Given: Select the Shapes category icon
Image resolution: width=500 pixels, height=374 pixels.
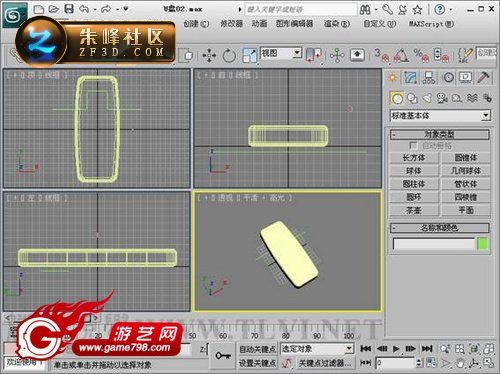Looking at the screenshot, I should [x=412, y=98].
